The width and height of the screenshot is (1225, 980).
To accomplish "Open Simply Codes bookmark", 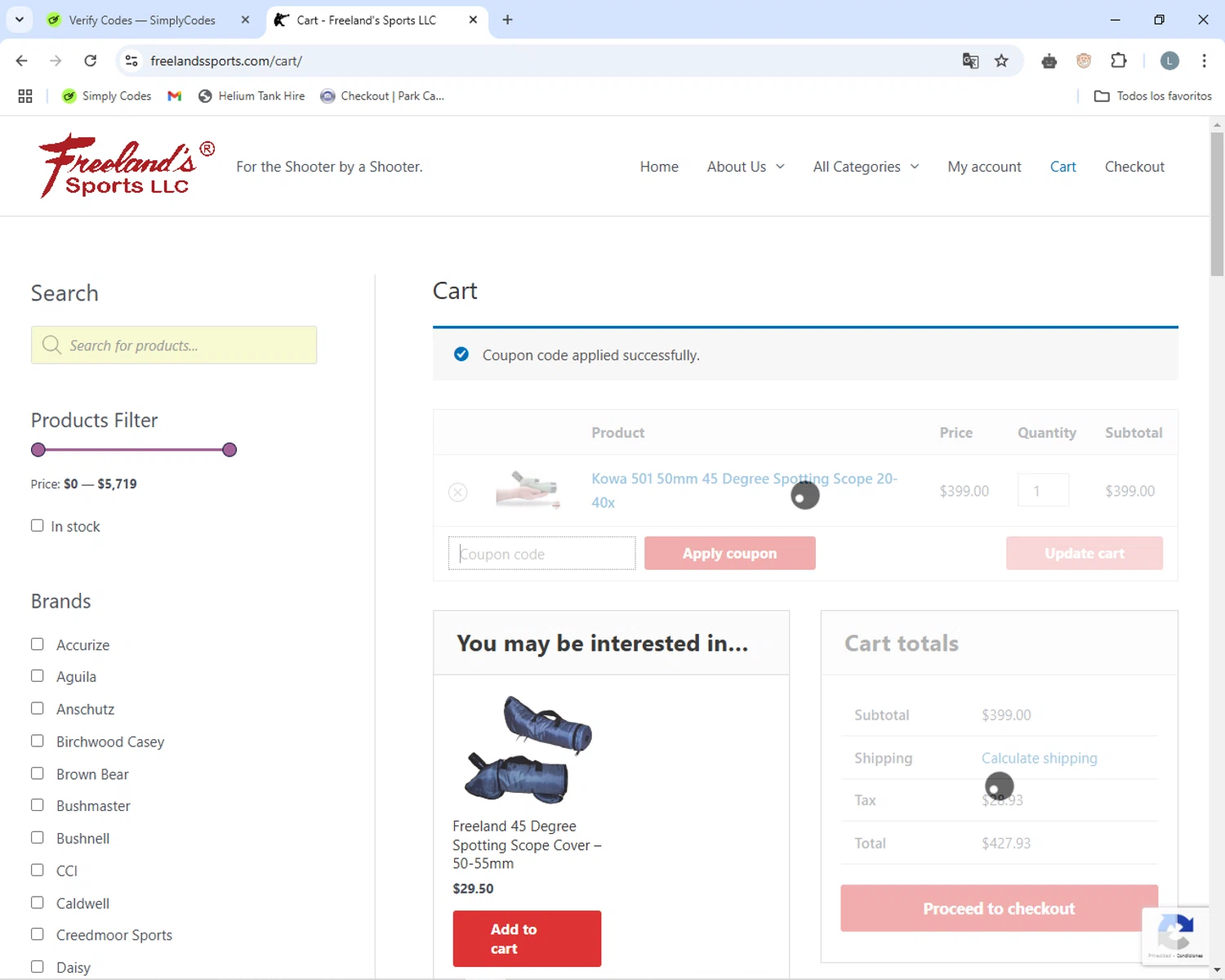I will point(107,96).
